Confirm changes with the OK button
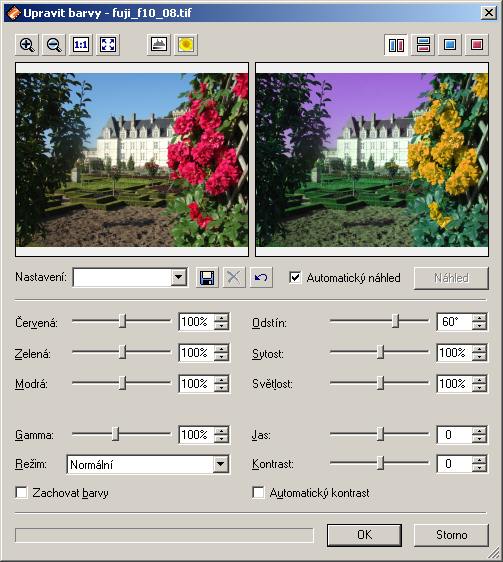Image resolution: width=503 pixels, height=562 pixels. click(364, 535)
